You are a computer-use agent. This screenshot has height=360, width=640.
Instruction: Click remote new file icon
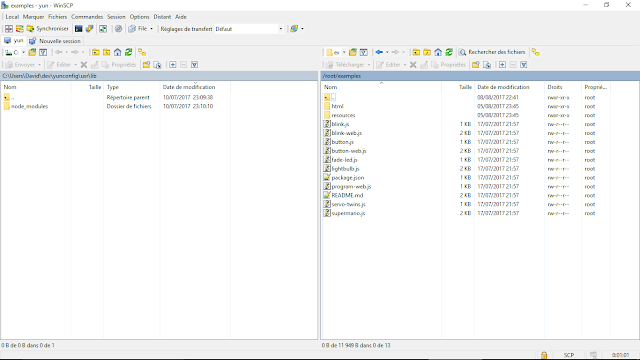click(487, 65)
